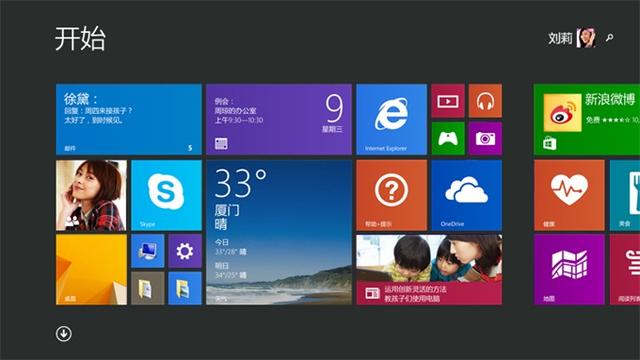This screenshot has height=360, width=640.
Task: Click the search magnifier icon
Action: coord(609,38)
